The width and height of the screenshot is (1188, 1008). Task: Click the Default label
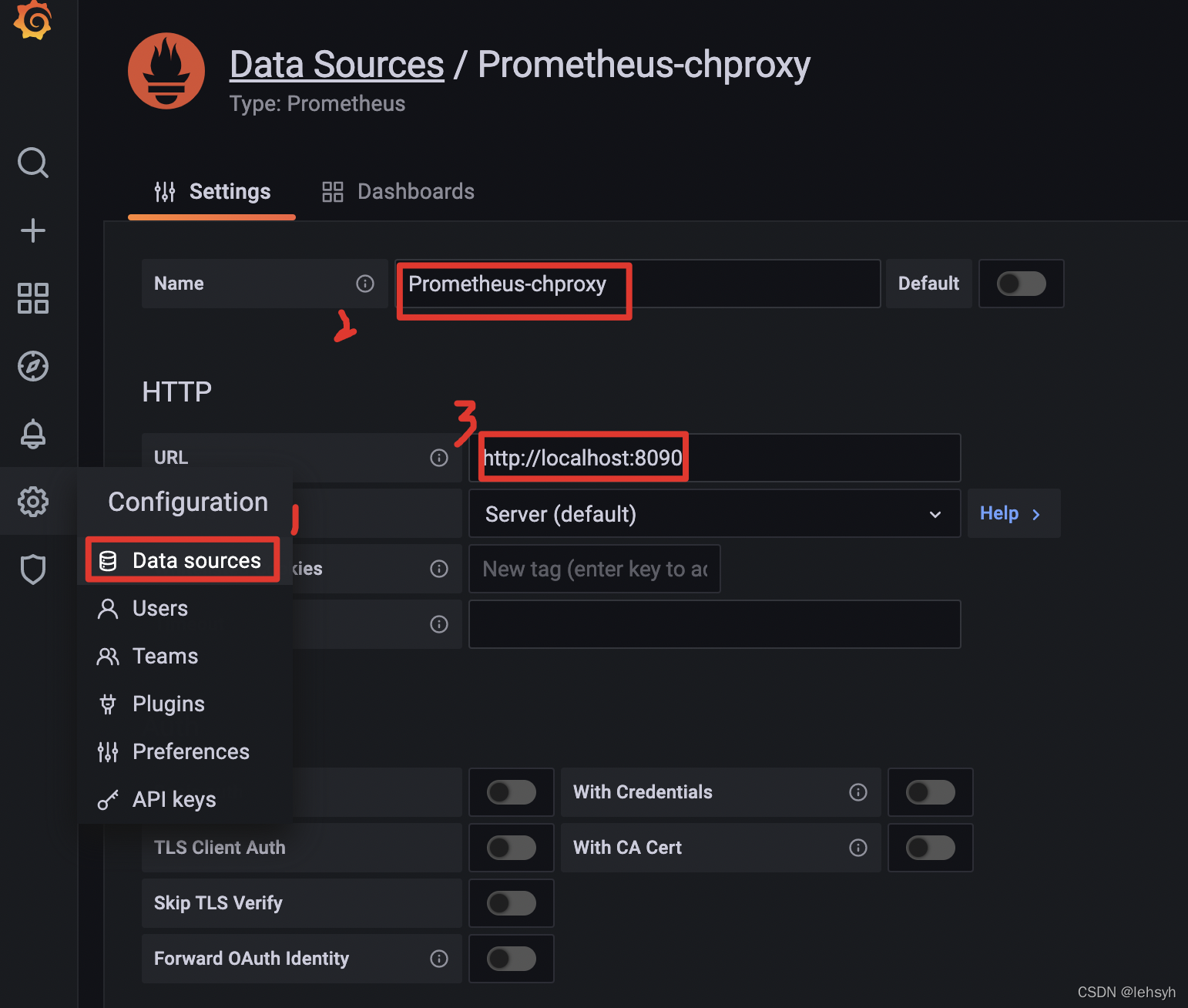pyautogui.click(x=928, y=284)
